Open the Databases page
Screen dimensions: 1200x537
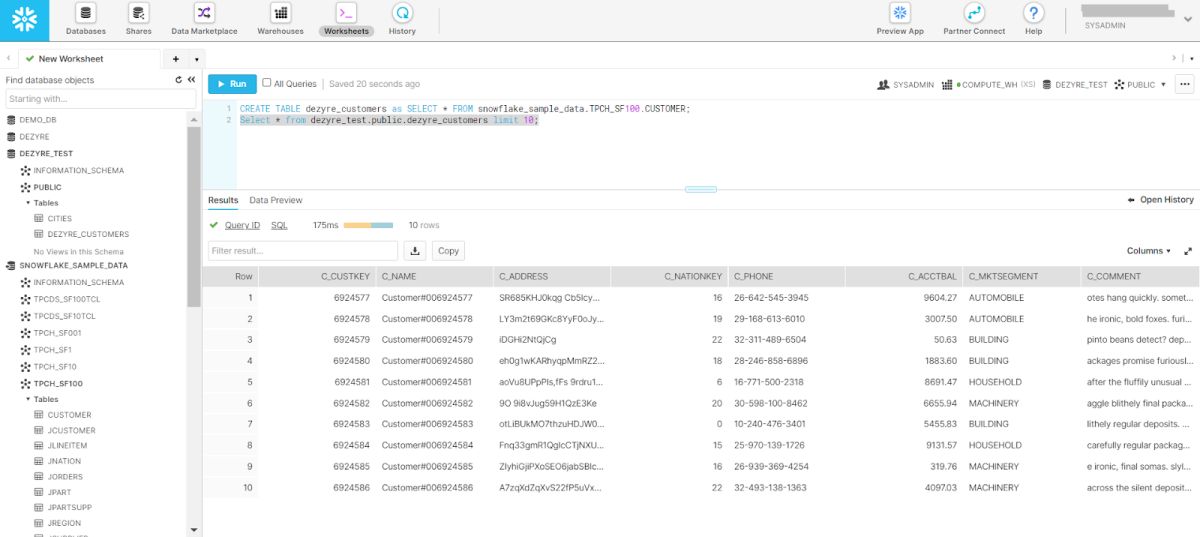tap(86, 19)
